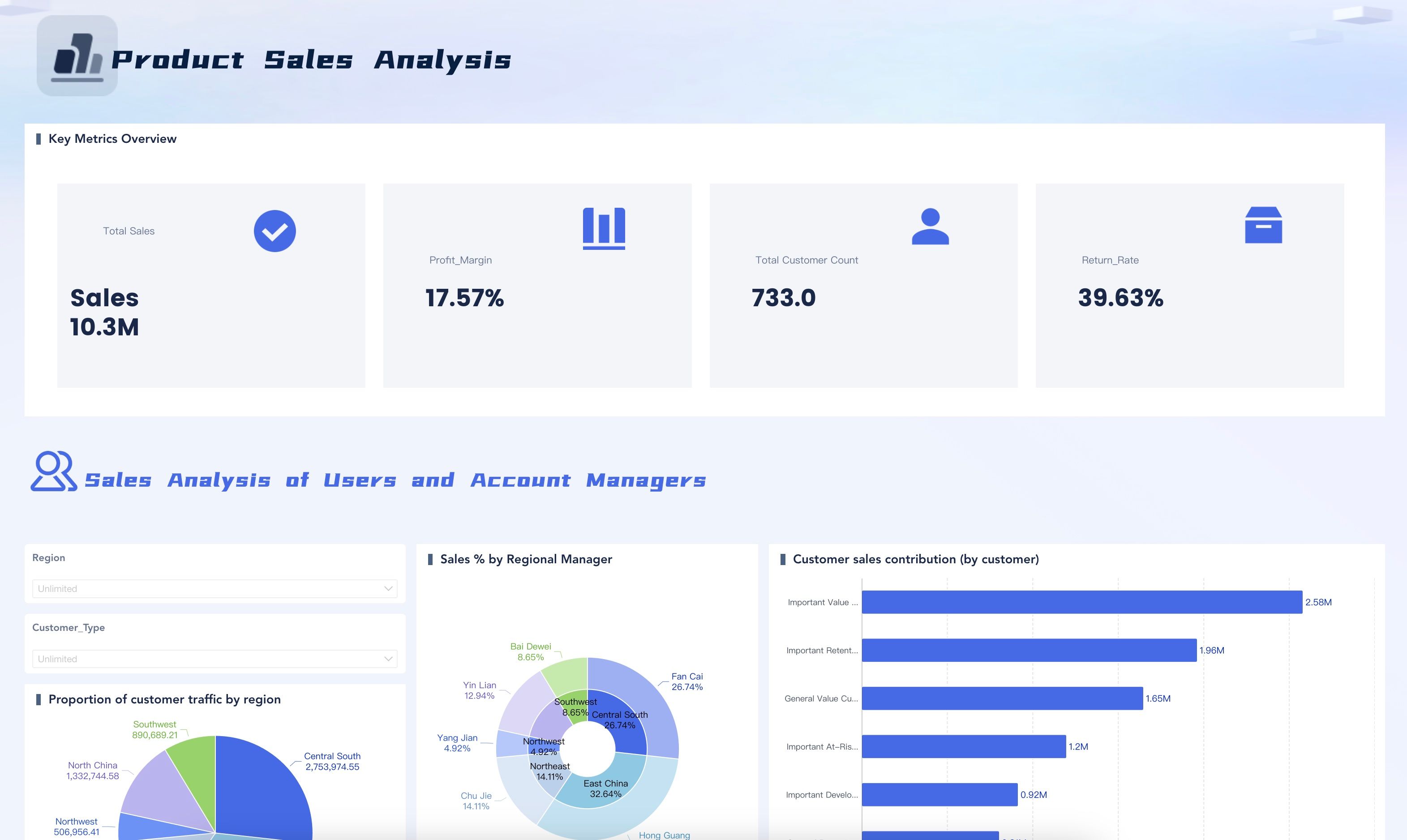Click the 39.63% return rate value
1407x840 pixels.
tap(1120, 298)
